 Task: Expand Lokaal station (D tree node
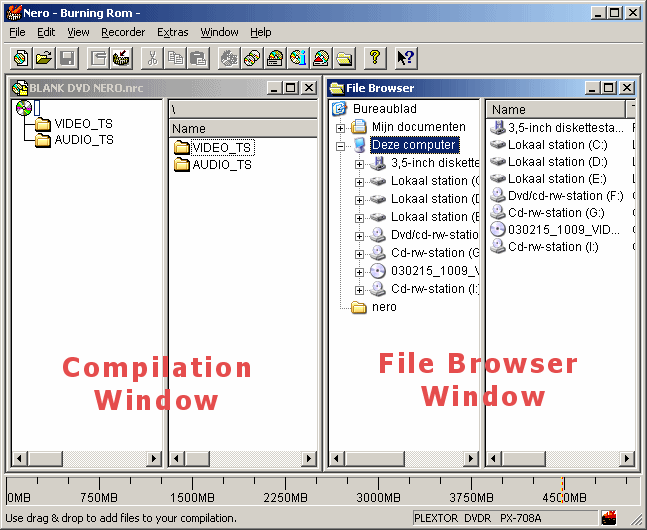click(359, 200)
